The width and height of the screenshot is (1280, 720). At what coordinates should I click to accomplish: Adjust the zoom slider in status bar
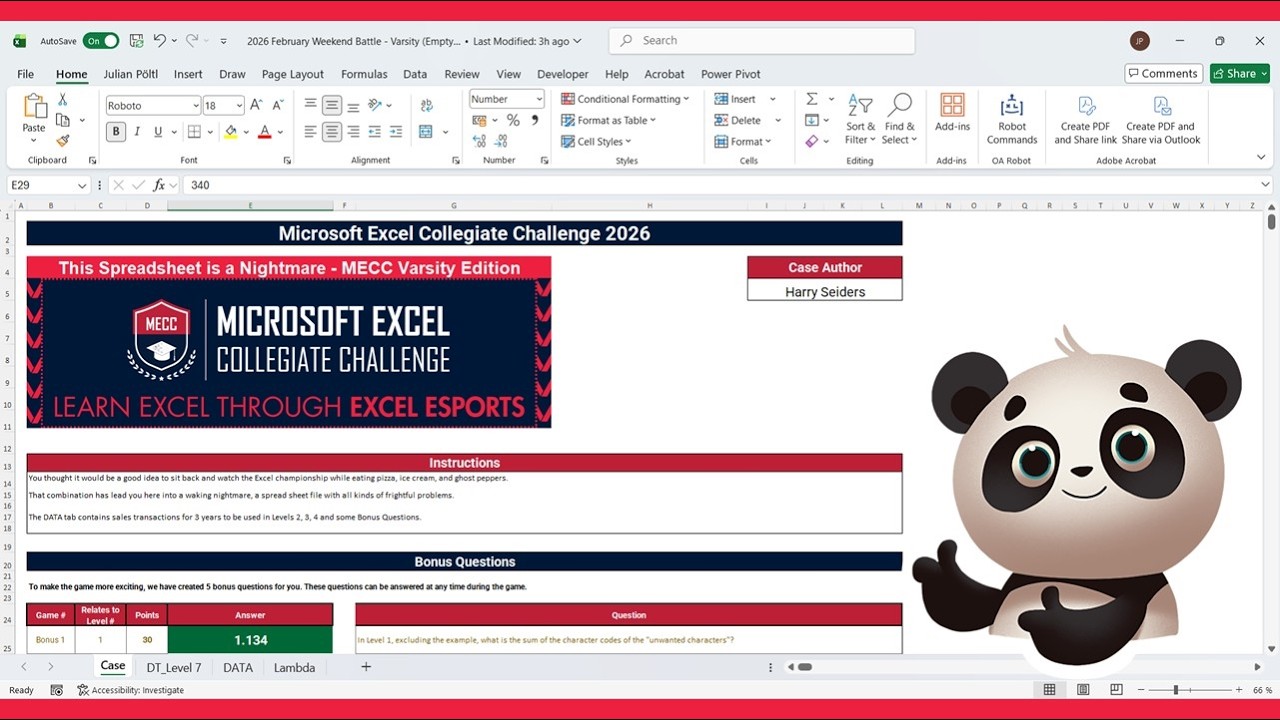pos(1176,690)
